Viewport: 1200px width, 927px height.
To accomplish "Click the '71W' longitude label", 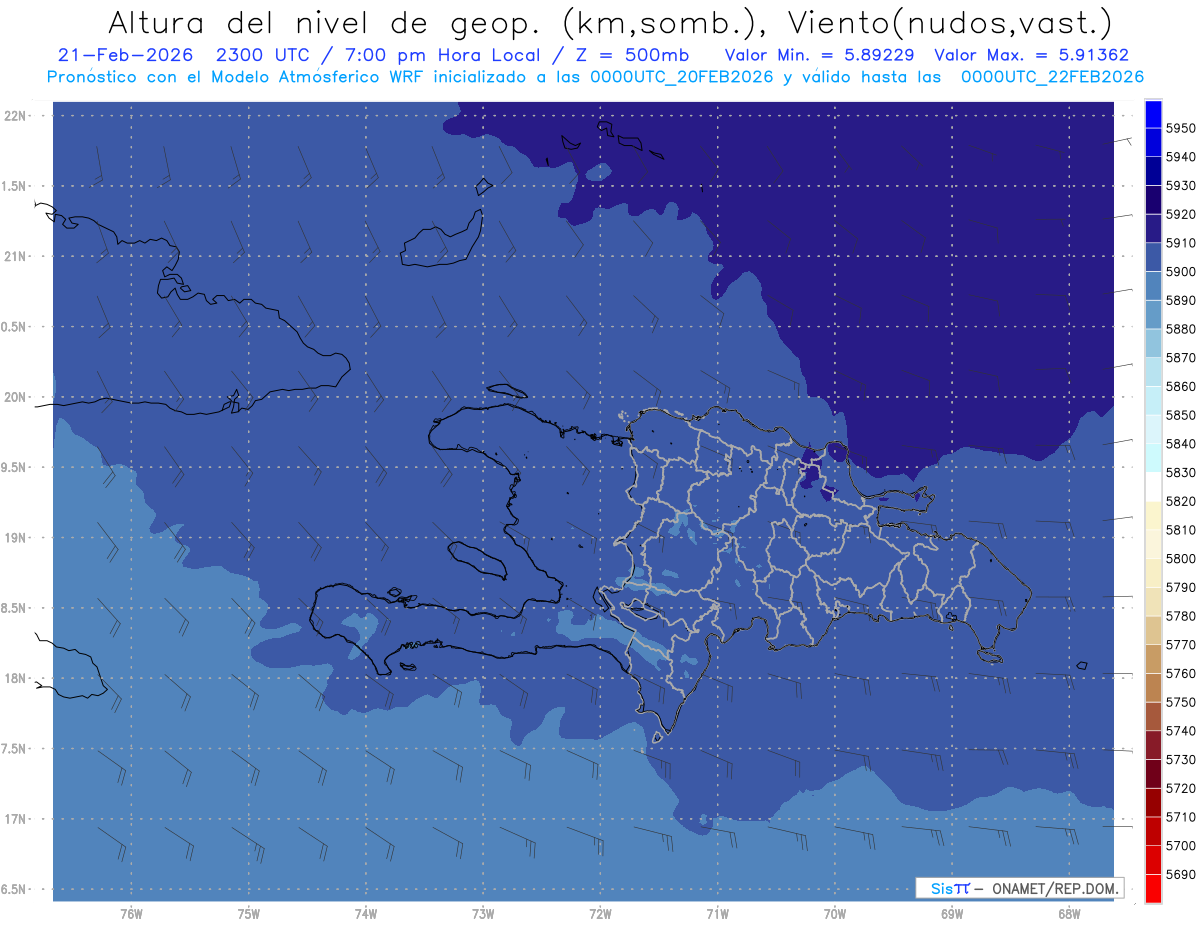I will 717,914.
